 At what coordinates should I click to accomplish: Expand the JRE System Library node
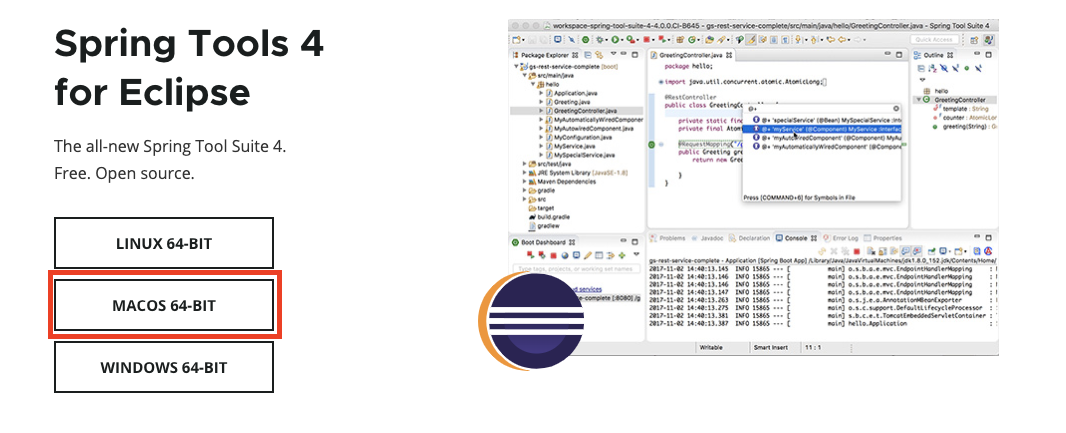click(525, 173)
